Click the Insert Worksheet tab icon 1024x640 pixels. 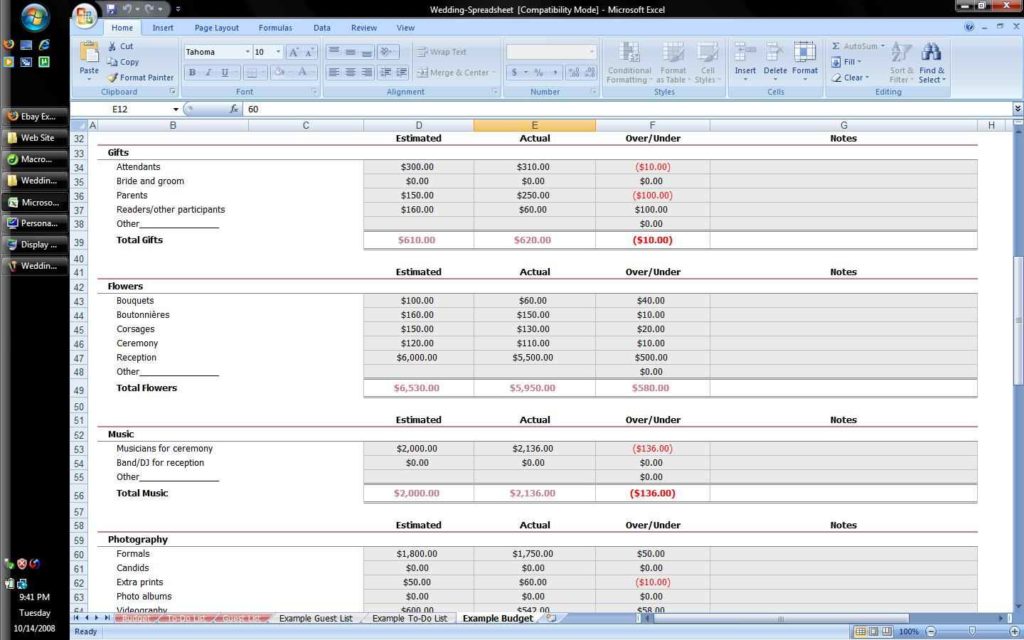pyautogui.click(x=550, y=619)
